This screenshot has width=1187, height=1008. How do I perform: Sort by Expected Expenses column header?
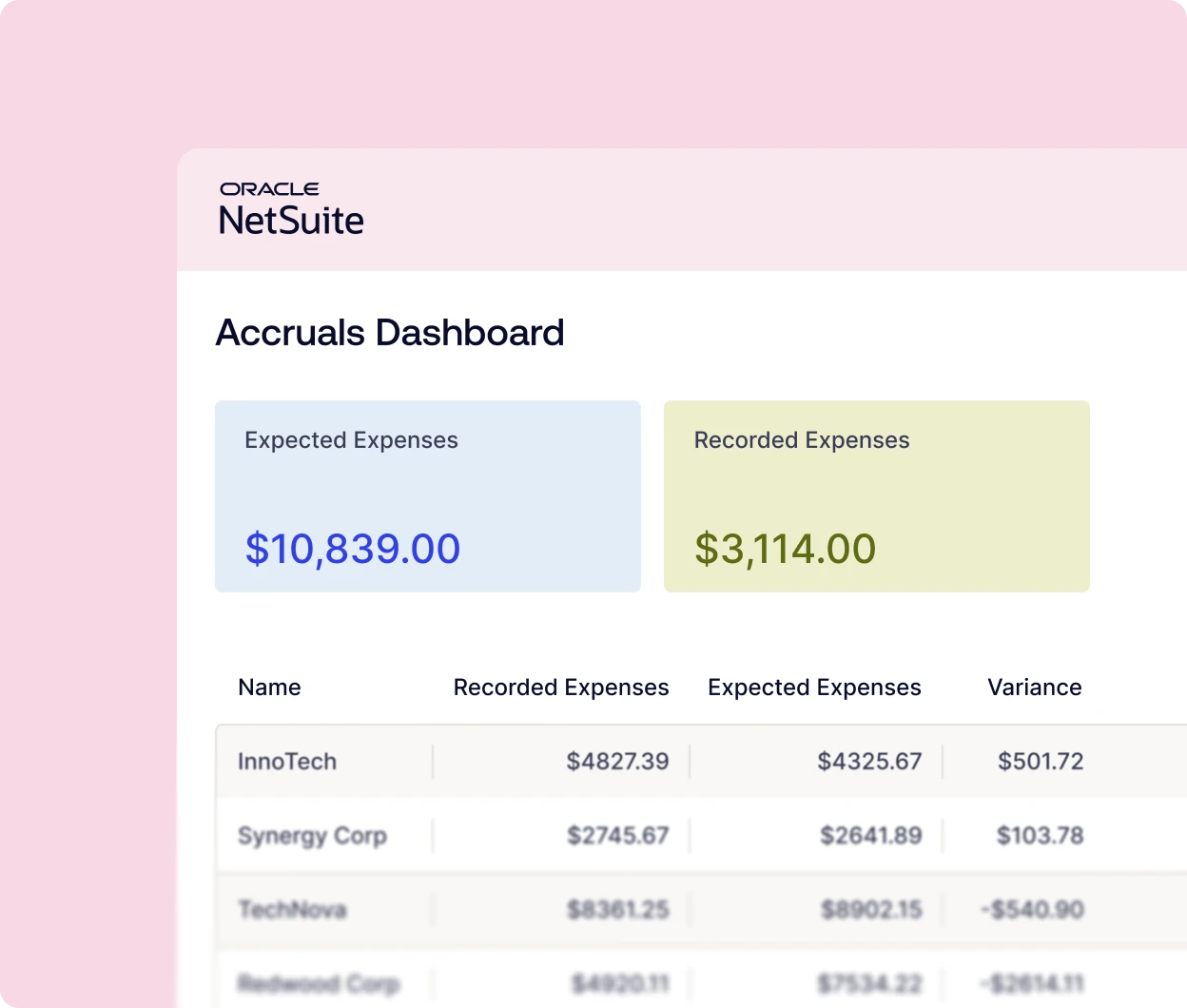click(x=814, y=688)
